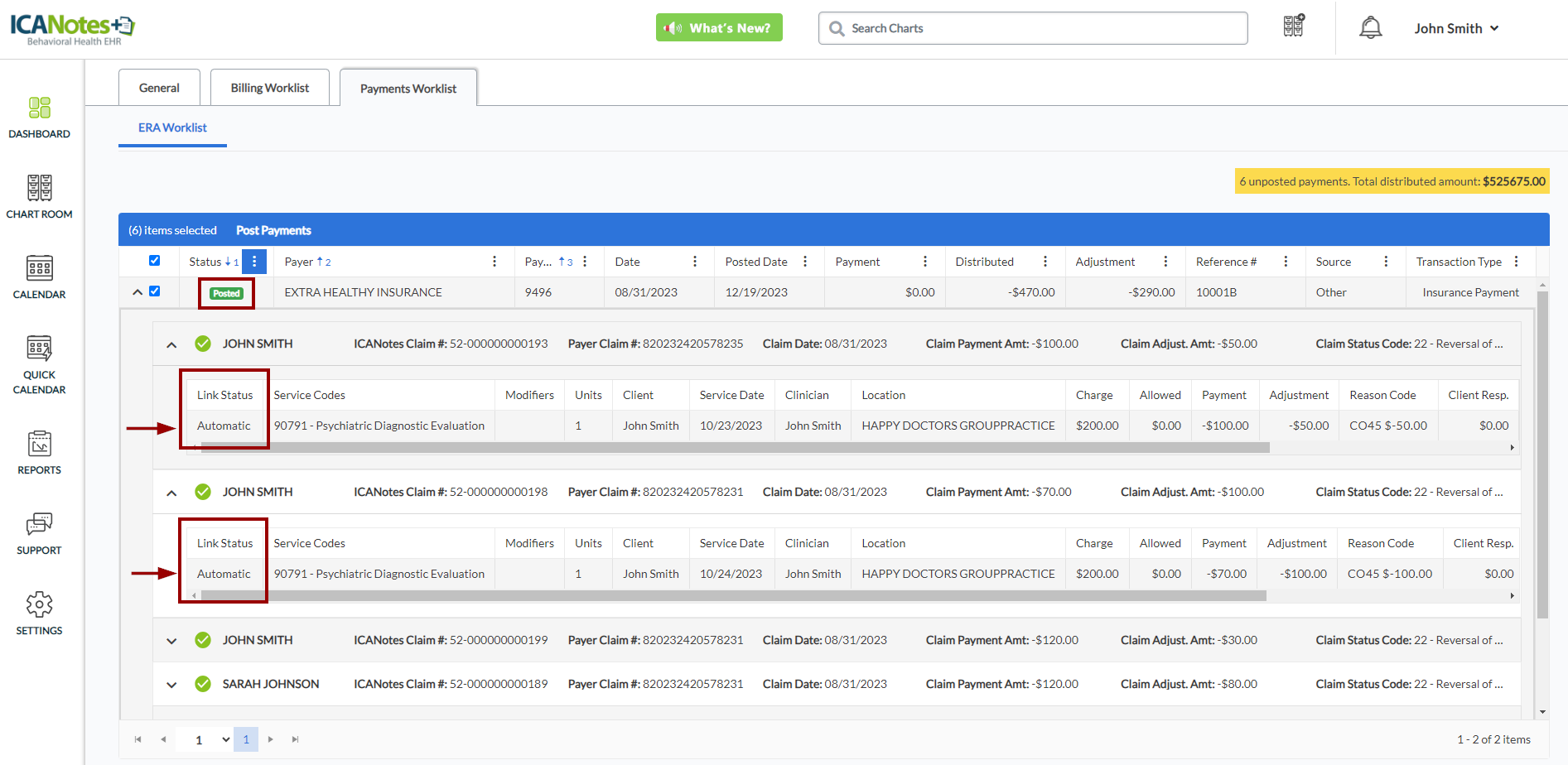
Task: Collapse the claim ending in 193
Action: pyautogui.click(x=171, y=344)
